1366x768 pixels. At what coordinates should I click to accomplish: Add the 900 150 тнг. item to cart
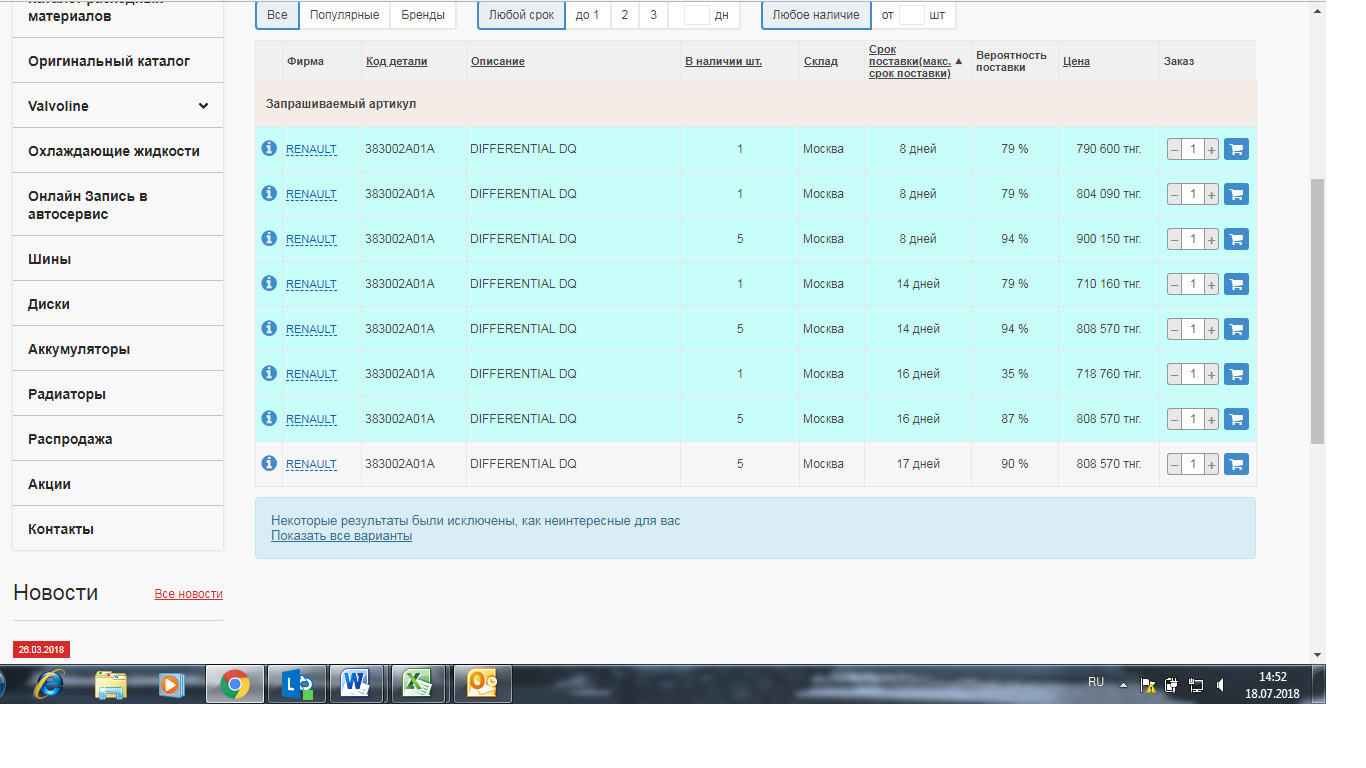[1236, 239]
